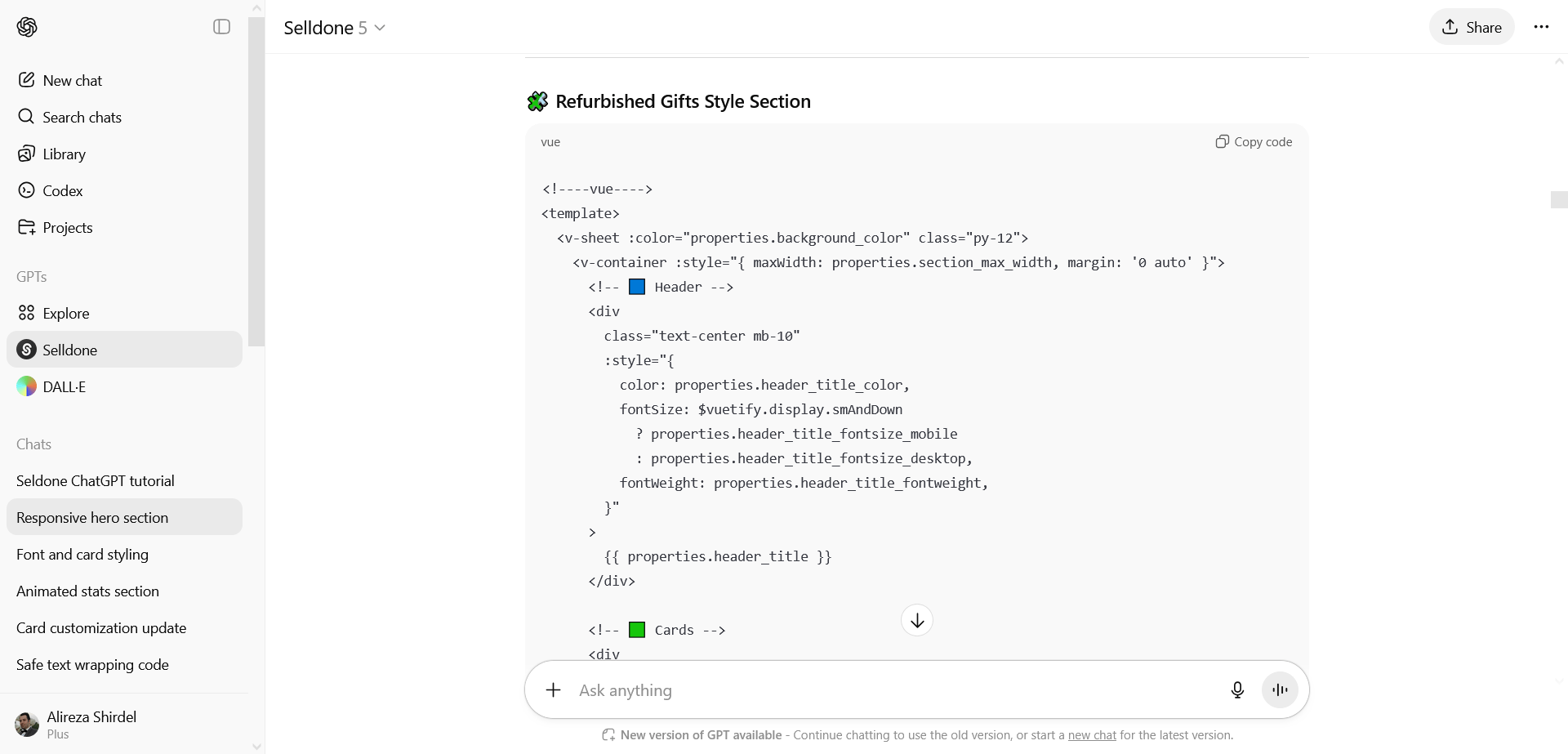Screen dimensions: 1568x754
Task: Click the Alireza Shirdel avatar picture
Action: (x=27, y=724)
